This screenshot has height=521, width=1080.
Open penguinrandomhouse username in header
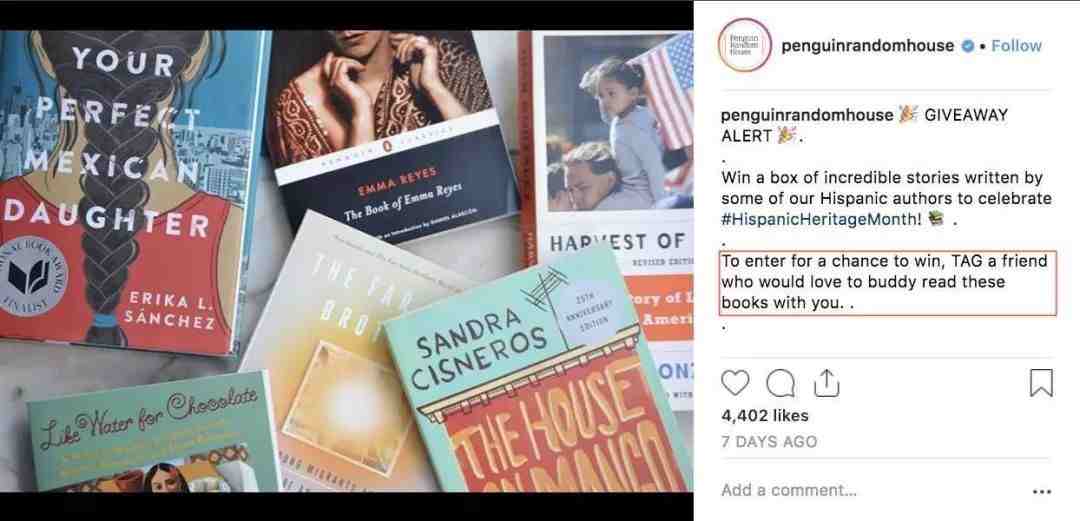click(x=867, y=46)
